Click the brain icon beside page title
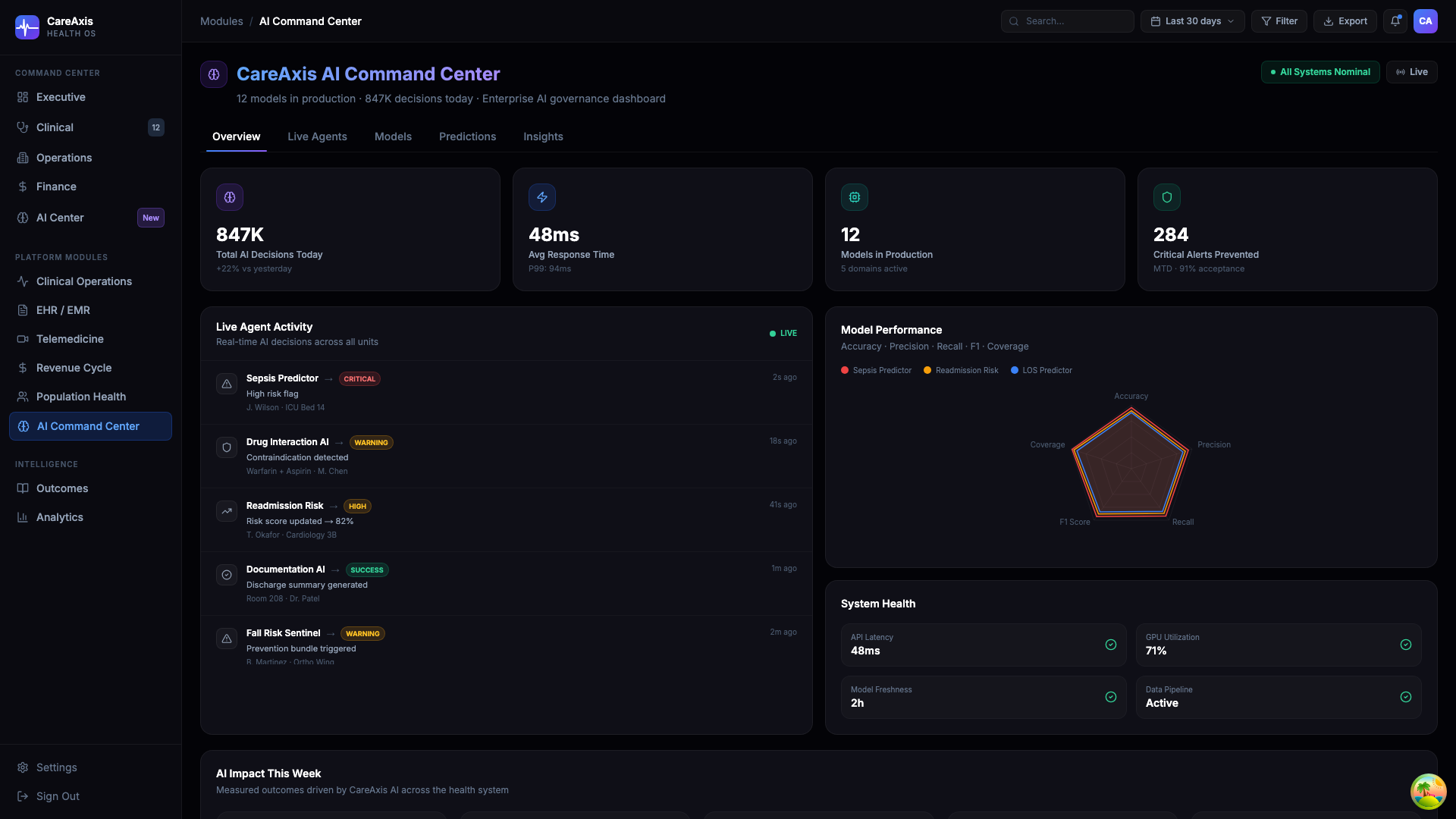Screen dimensions: 1456x819 click(214, 74)
